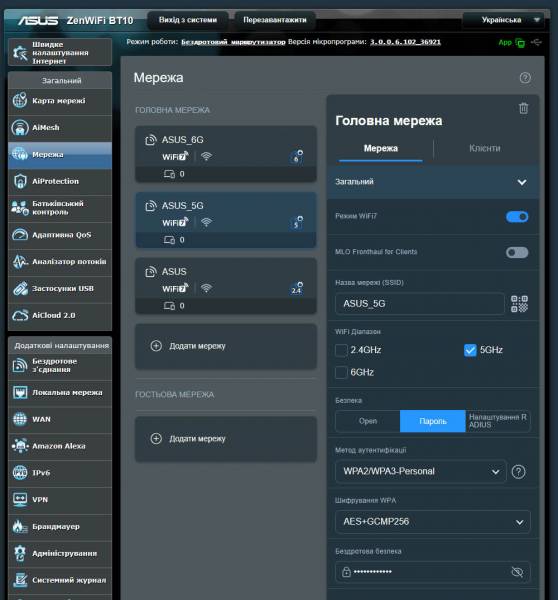Check the 2.4GHz band checkbox
Image resolution: width=558 pixels, height=600 pixels.
[x=341, y=350]
